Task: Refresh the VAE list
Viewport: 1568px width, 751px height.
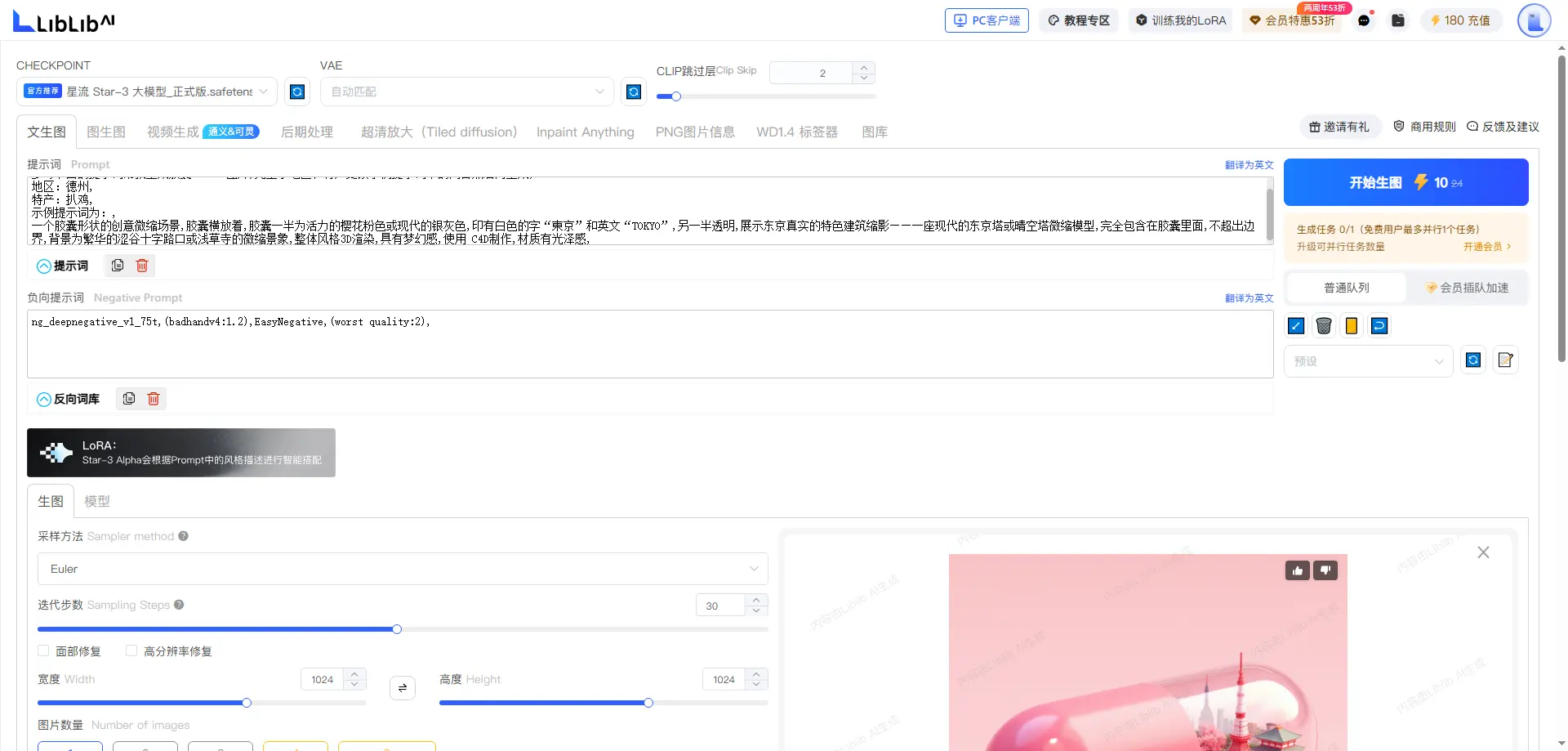Action: click(x=634, y=92)
